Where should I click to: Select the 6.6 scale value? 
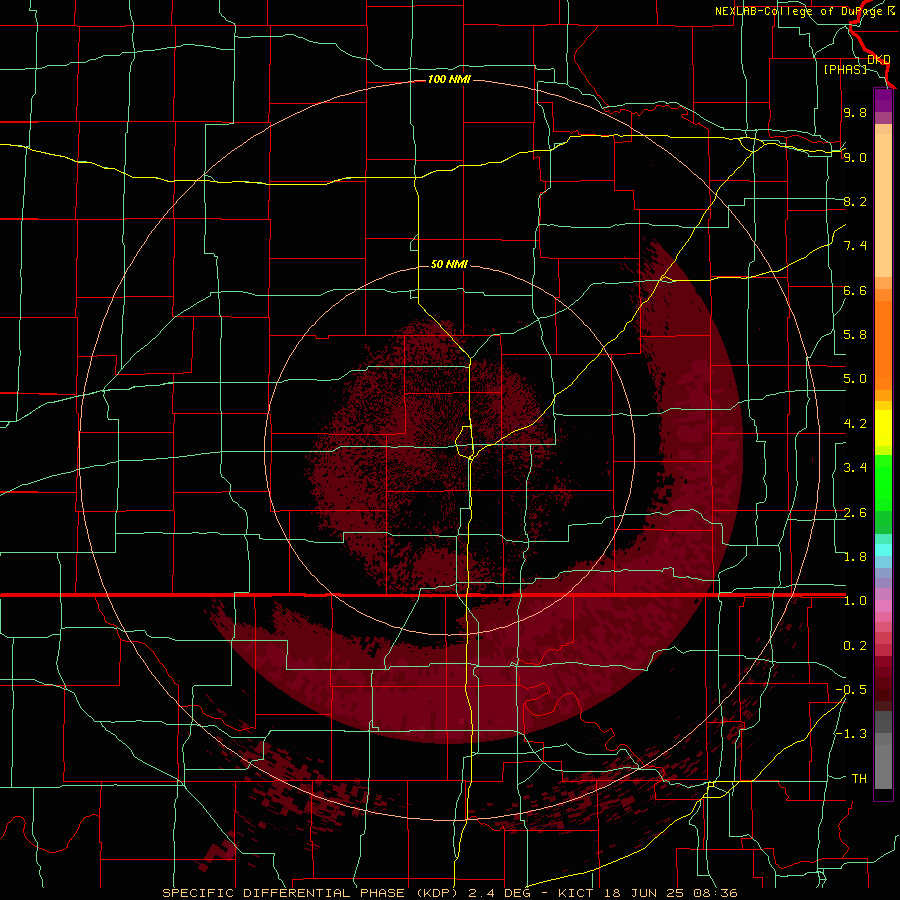[x=855, y=290]
